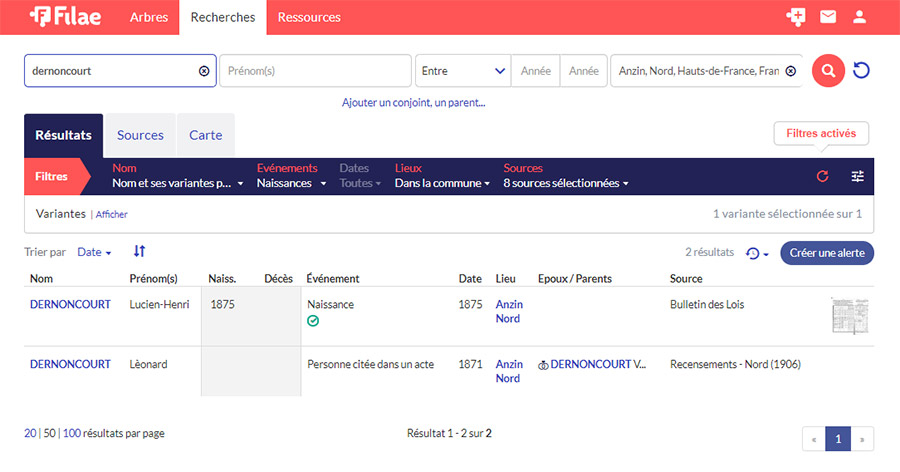Clear the Anzin location field
The height and width of the screenshot is (472, 900).
790,71
